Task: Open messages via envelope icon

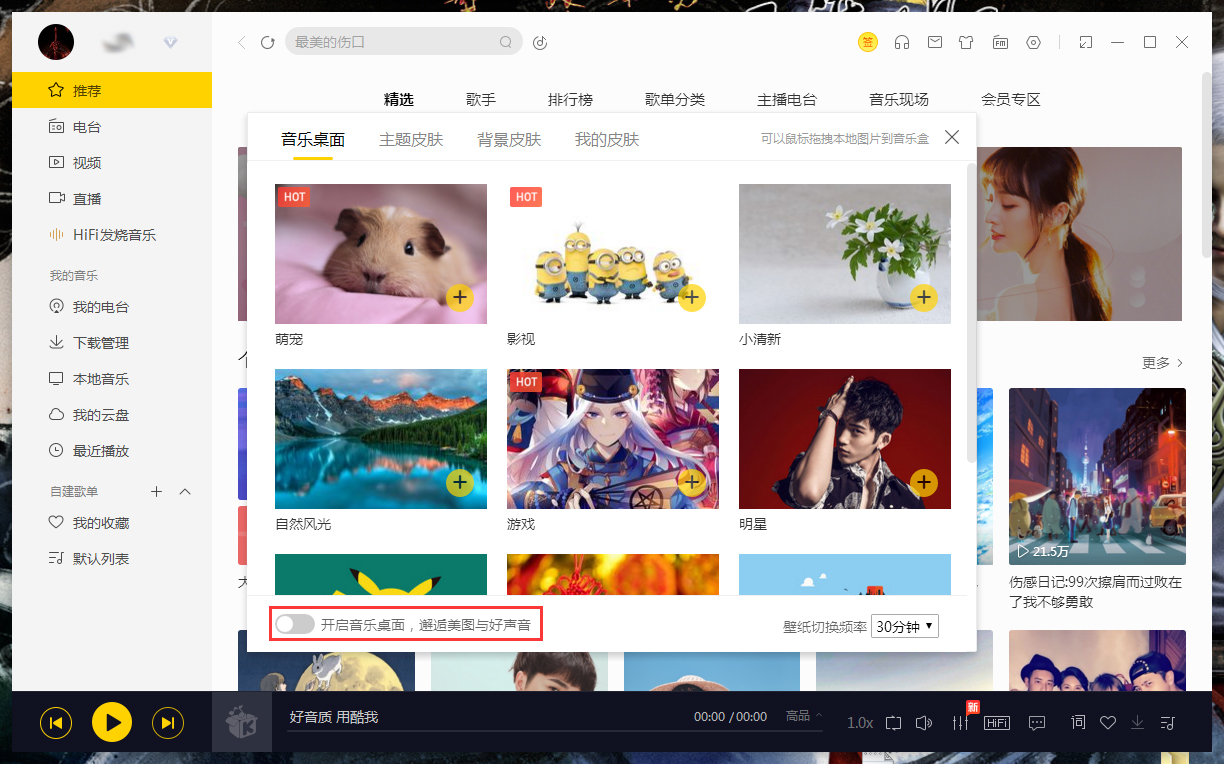Action: (x=934, y=42)
